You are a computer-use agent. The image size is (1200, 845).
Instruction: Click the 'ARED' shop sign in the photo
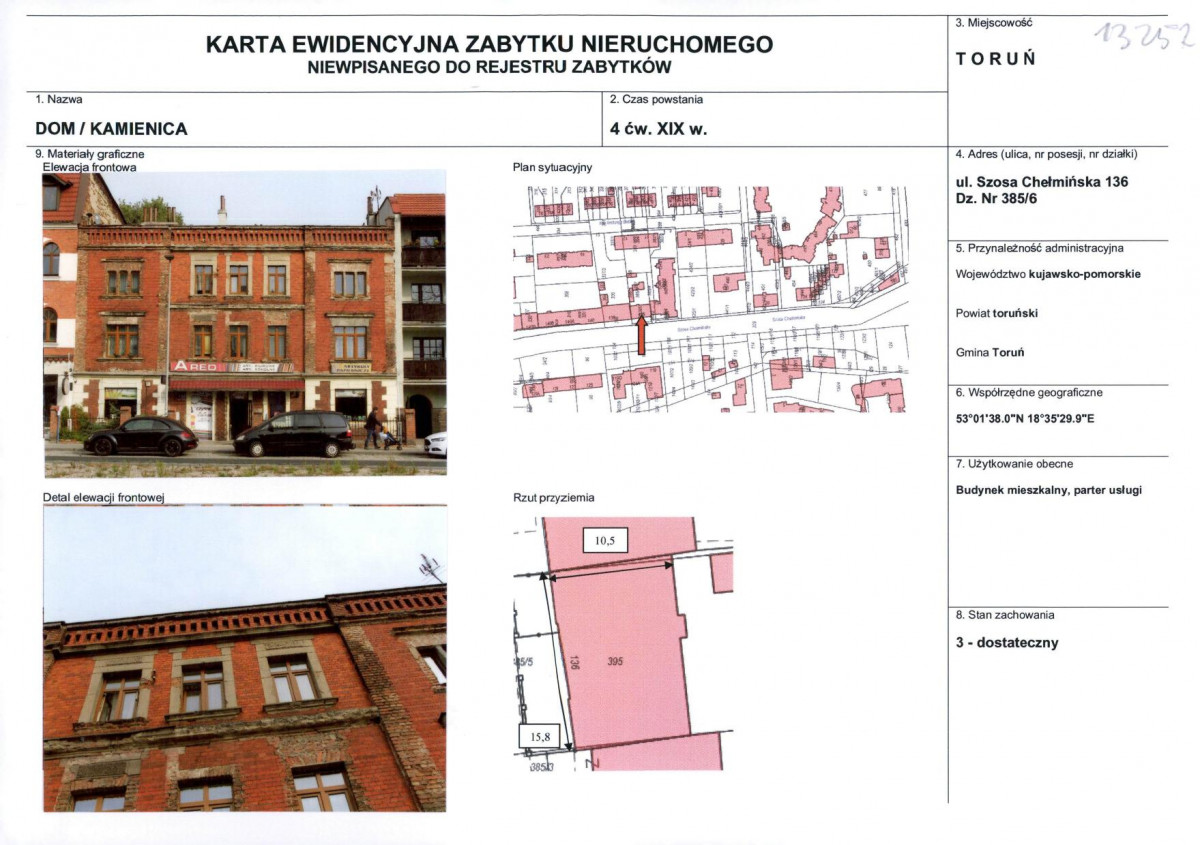coord(195,366)
